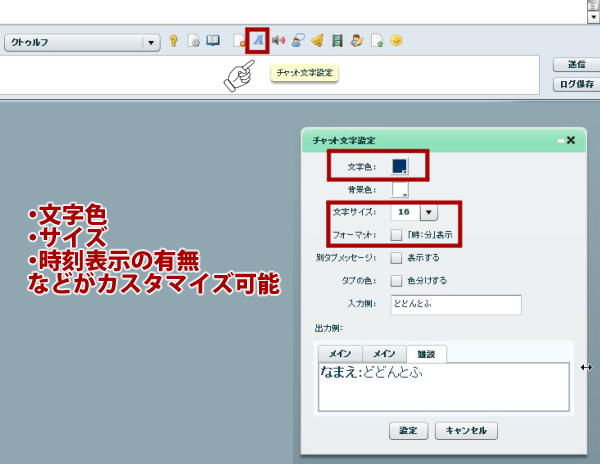Screen dimensions: 600x464
Task: Open the クトゥルフ dropdown list
Action: pos(151,43)
